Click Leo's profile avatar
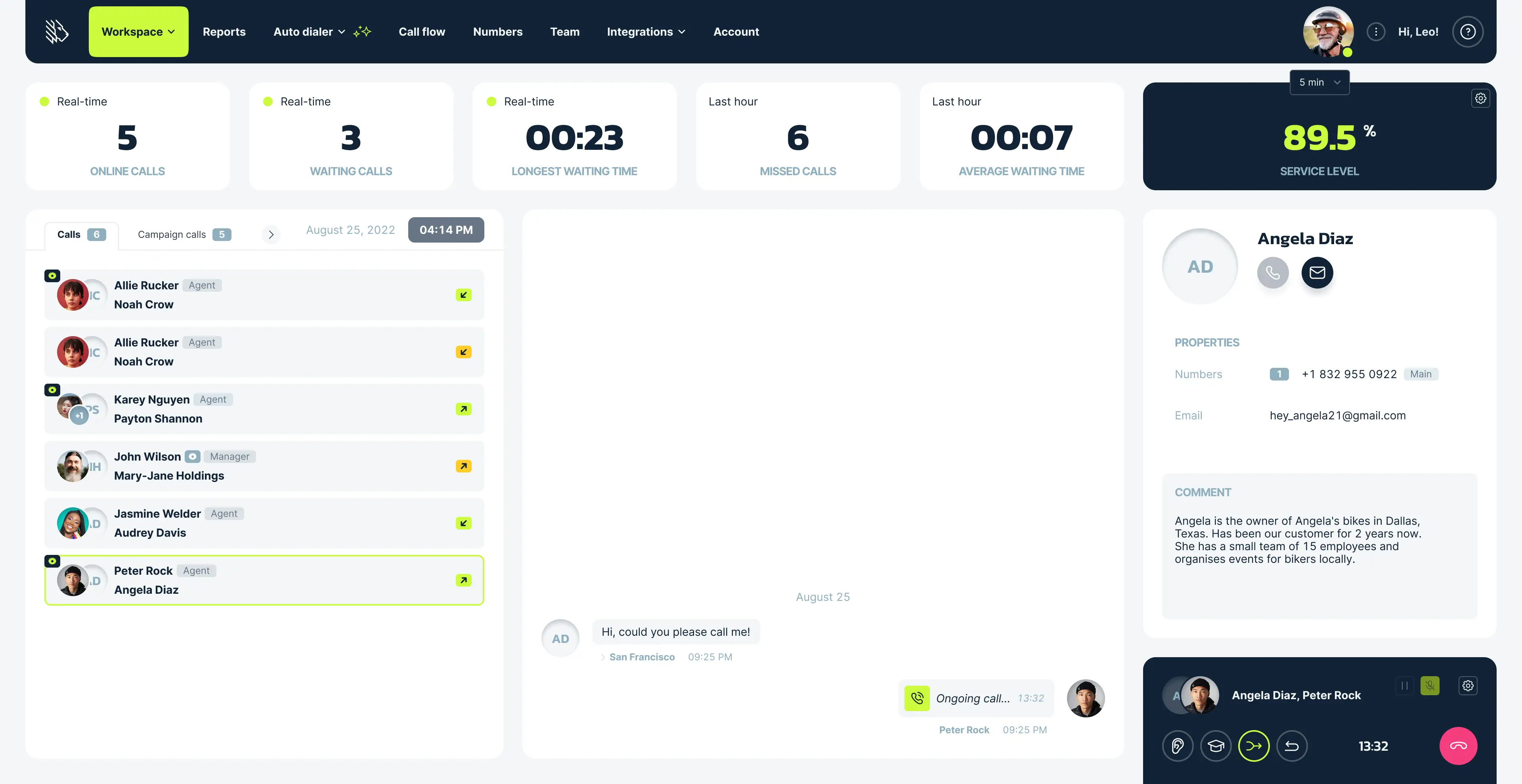 point(1328,32)
